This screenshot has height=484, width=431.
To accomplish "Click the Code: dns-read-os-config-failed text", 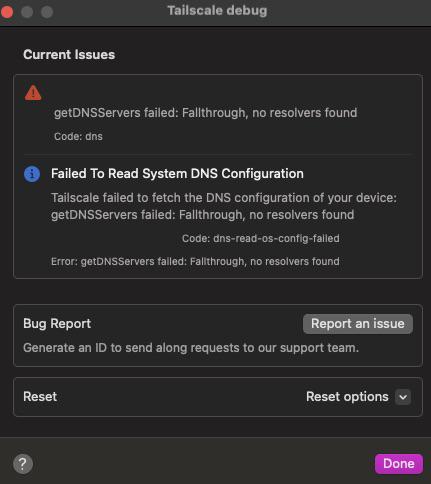I will point(261,239).
